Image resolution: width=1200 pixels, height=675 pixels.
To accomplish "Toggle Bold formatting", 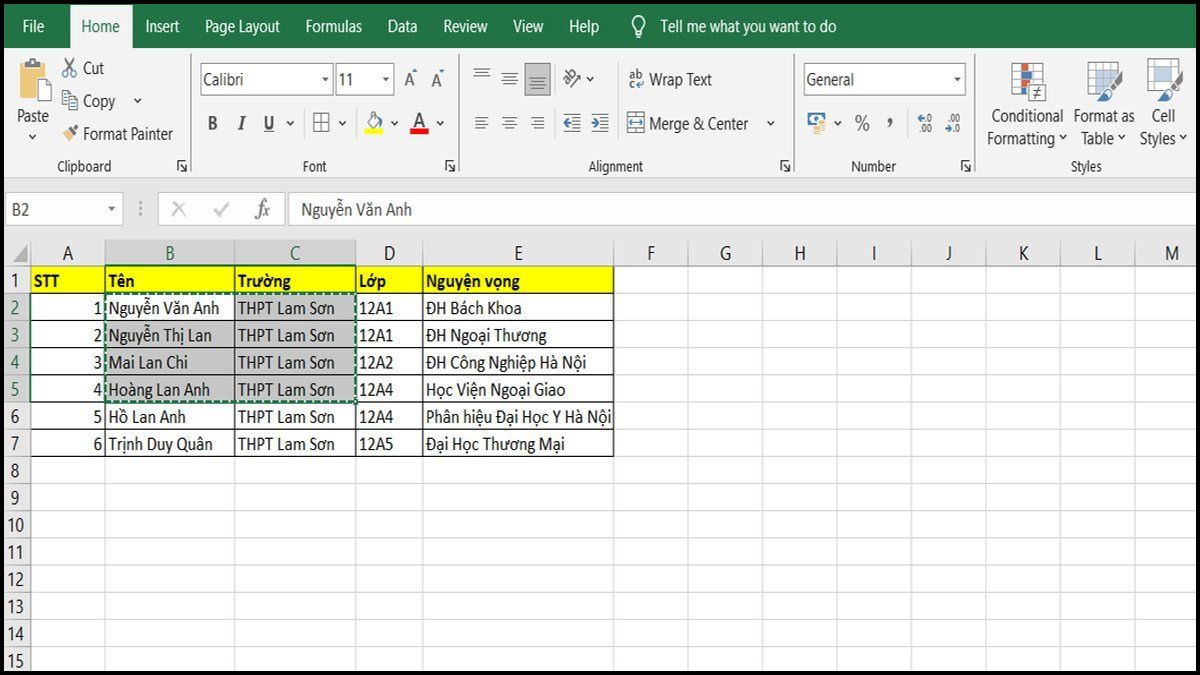I will (213, 124).
